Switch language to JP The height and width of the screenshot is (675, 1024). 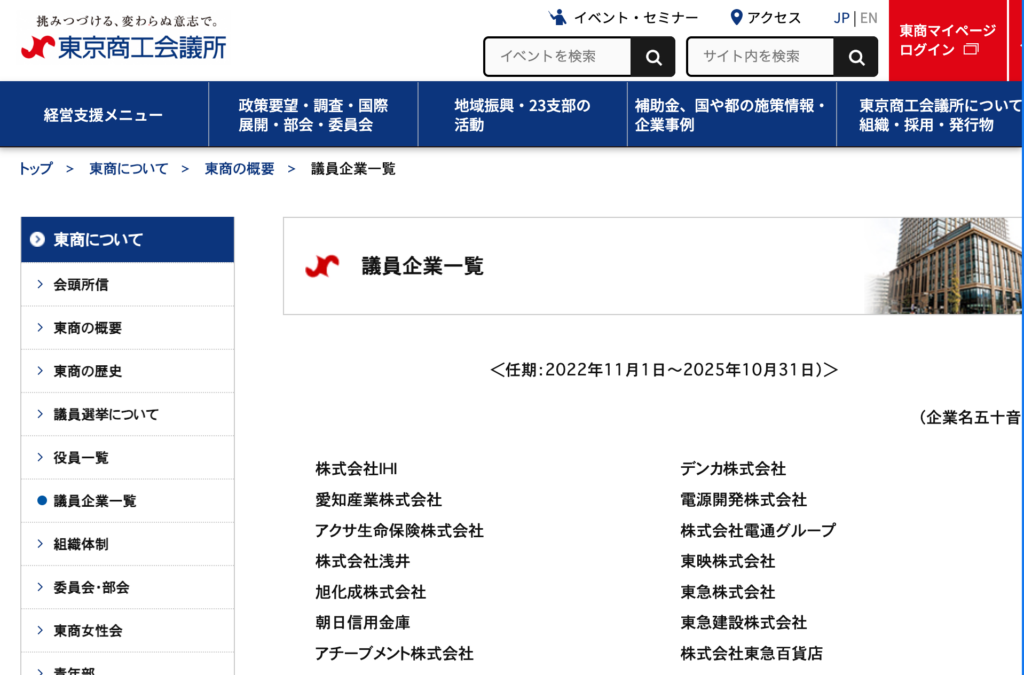point(842,18)
